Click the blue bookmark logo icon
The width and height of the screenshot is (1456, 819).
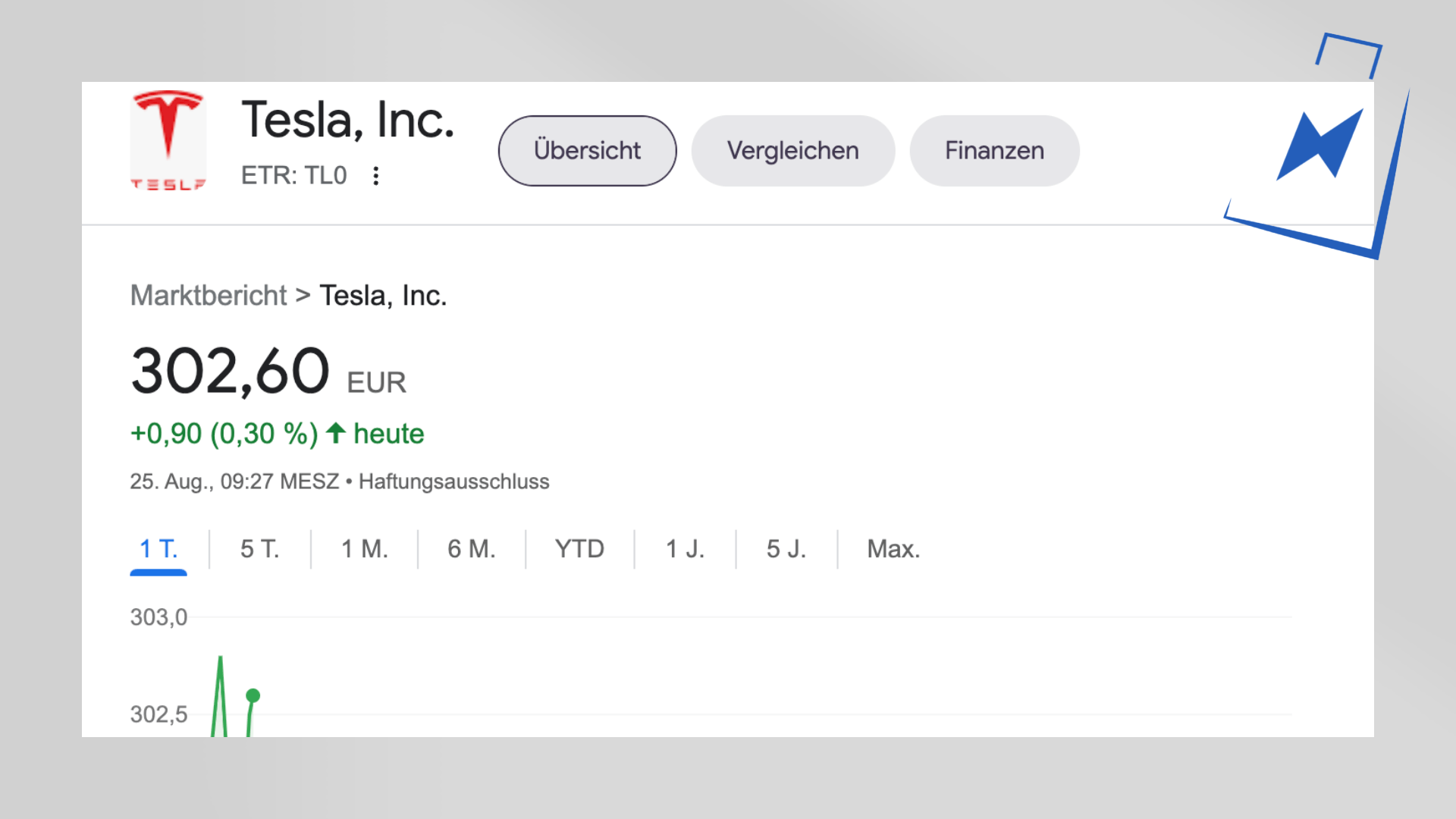[1319, 145]
